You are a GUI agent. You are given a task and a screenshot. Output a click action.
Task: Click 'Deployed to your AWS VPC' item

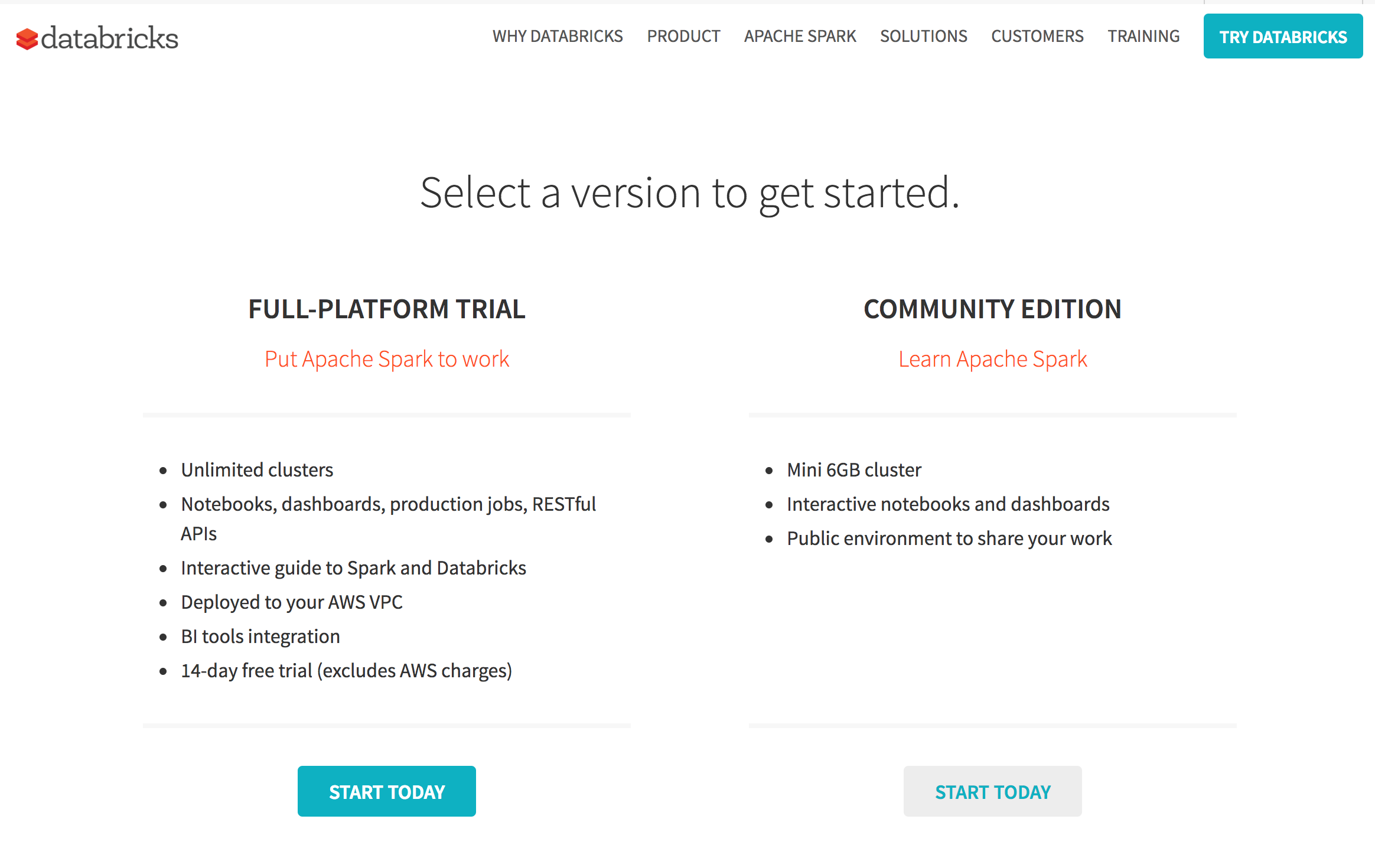coord(292,602)
